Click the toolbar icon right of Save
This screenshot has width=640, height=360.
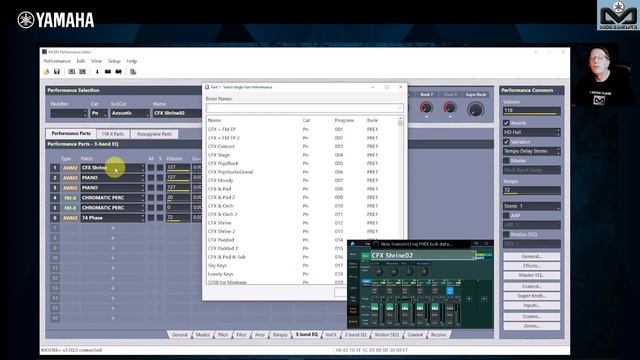click(x=71, y=72)
